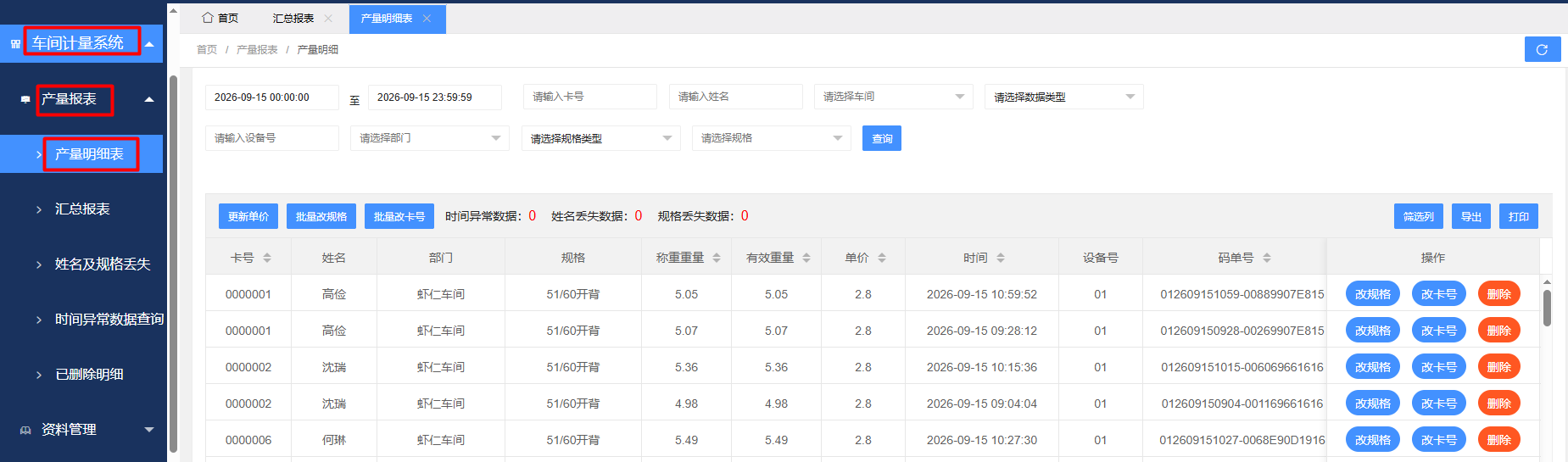
Task: Focus the 请输入卡号 input
Action: point(590,97)
